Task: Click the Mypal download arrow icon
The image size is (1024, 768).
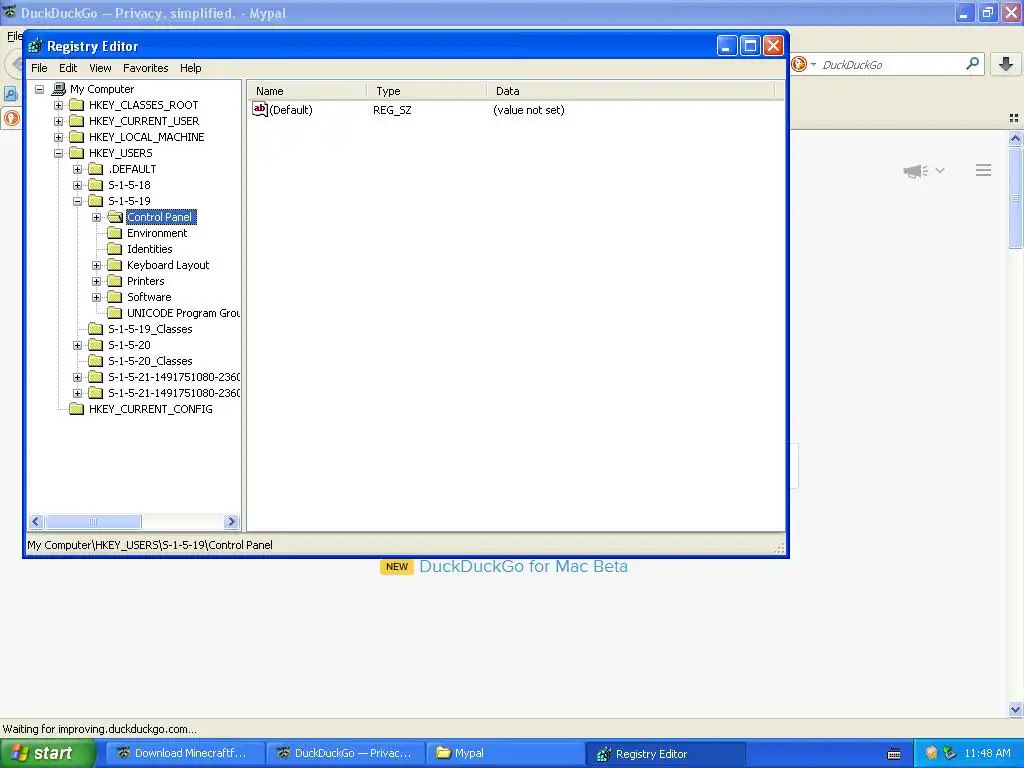Action: pyautogui.click(x=1006, y=64)
